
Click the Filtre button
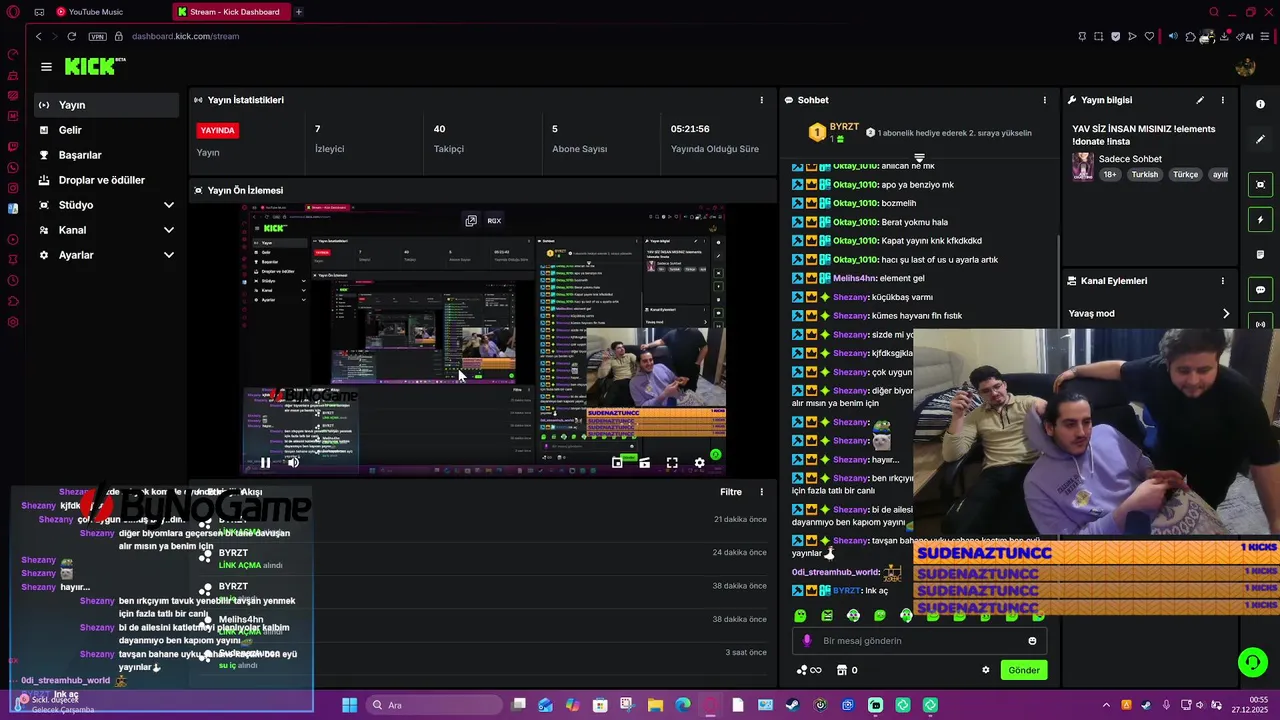pyautogui.click(x=731, y=492)
